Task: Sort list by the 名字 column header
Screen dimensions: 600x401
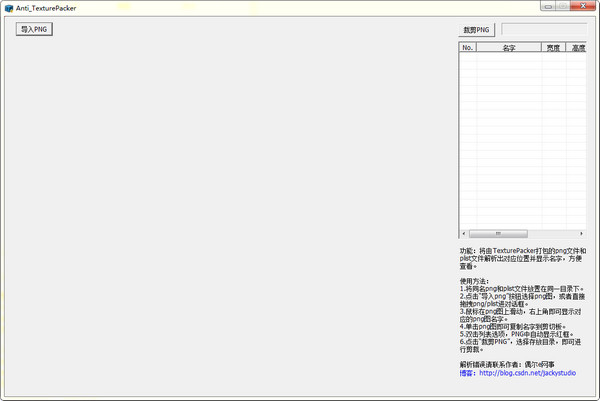Action: coord(509,48)
